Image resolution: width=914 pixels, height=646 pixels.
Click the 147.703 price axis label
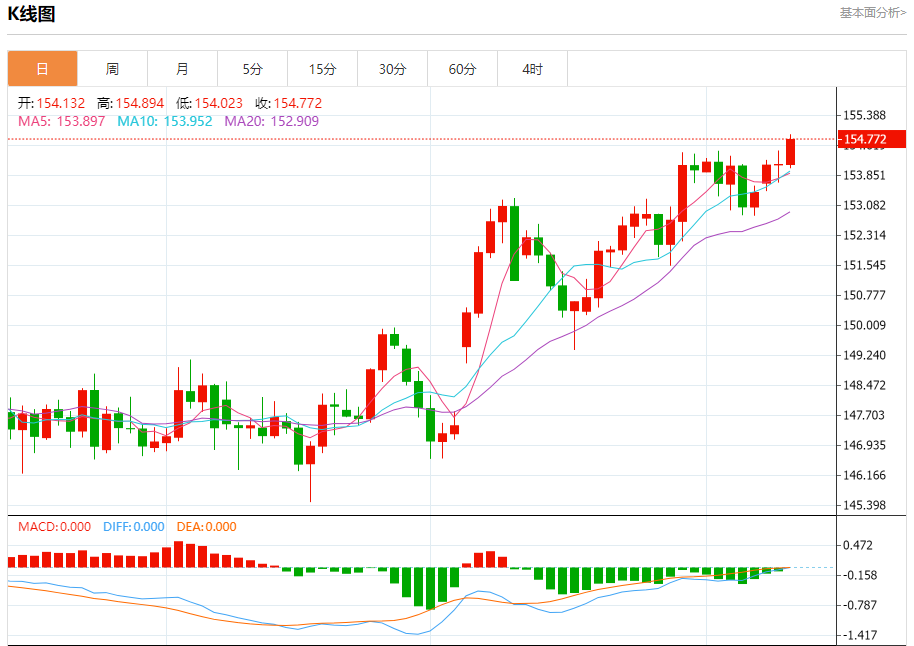tap(864, 416)
